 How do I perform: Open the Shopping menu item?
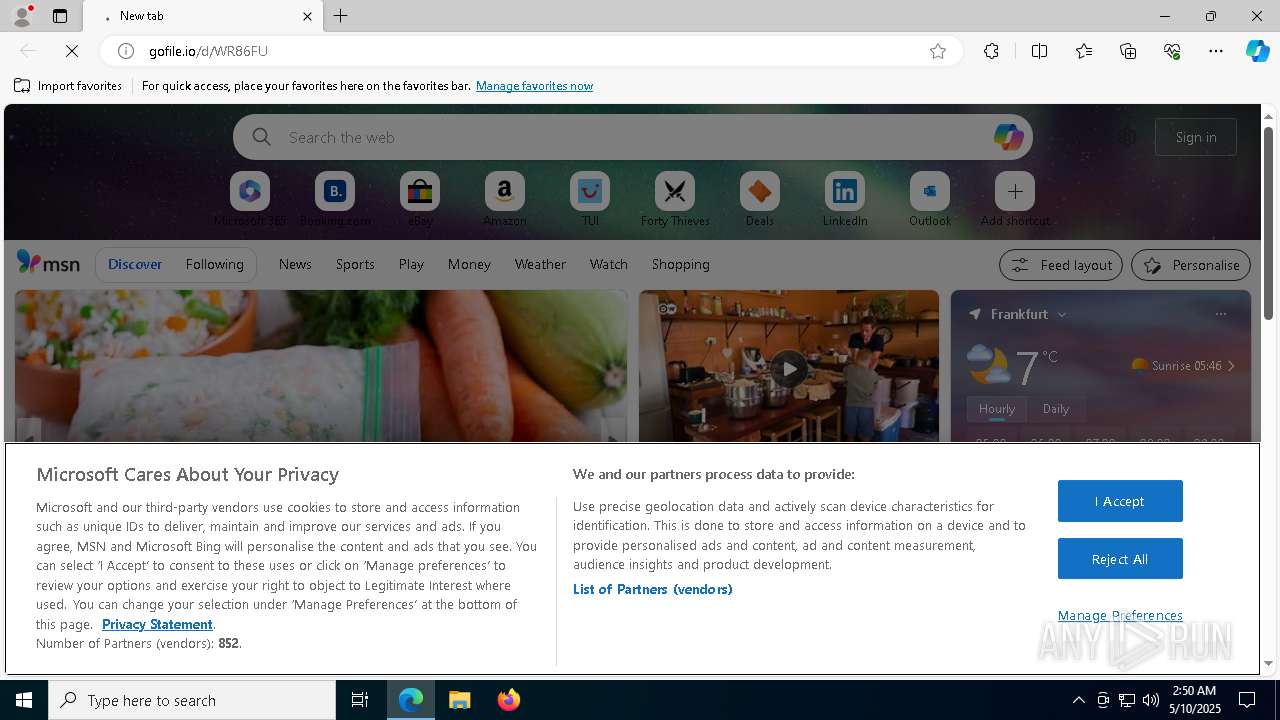pyautogui.click(x=681, y=264)
